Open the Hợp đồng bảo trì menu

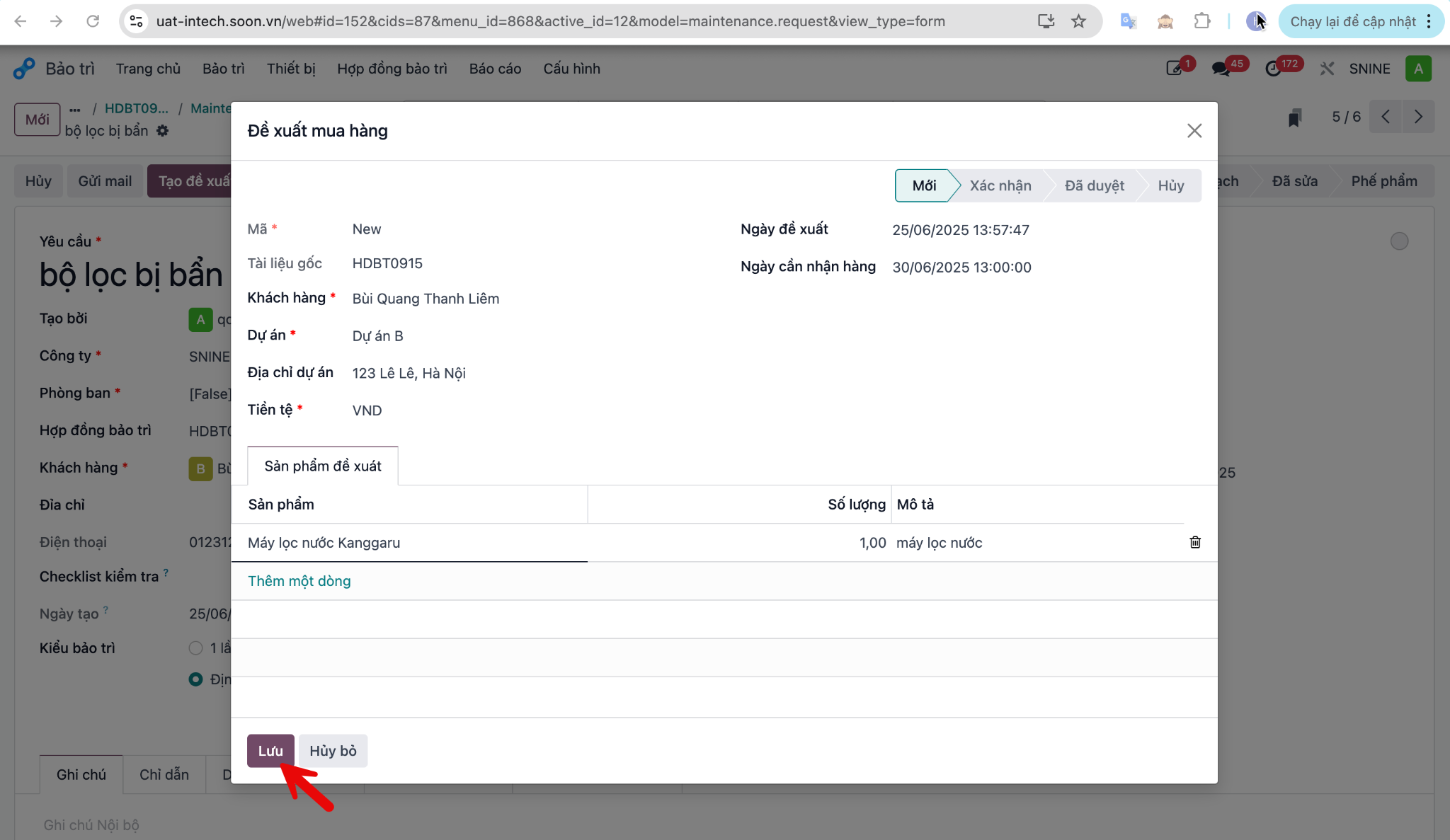pyautogui.click(x=392, y=69)
